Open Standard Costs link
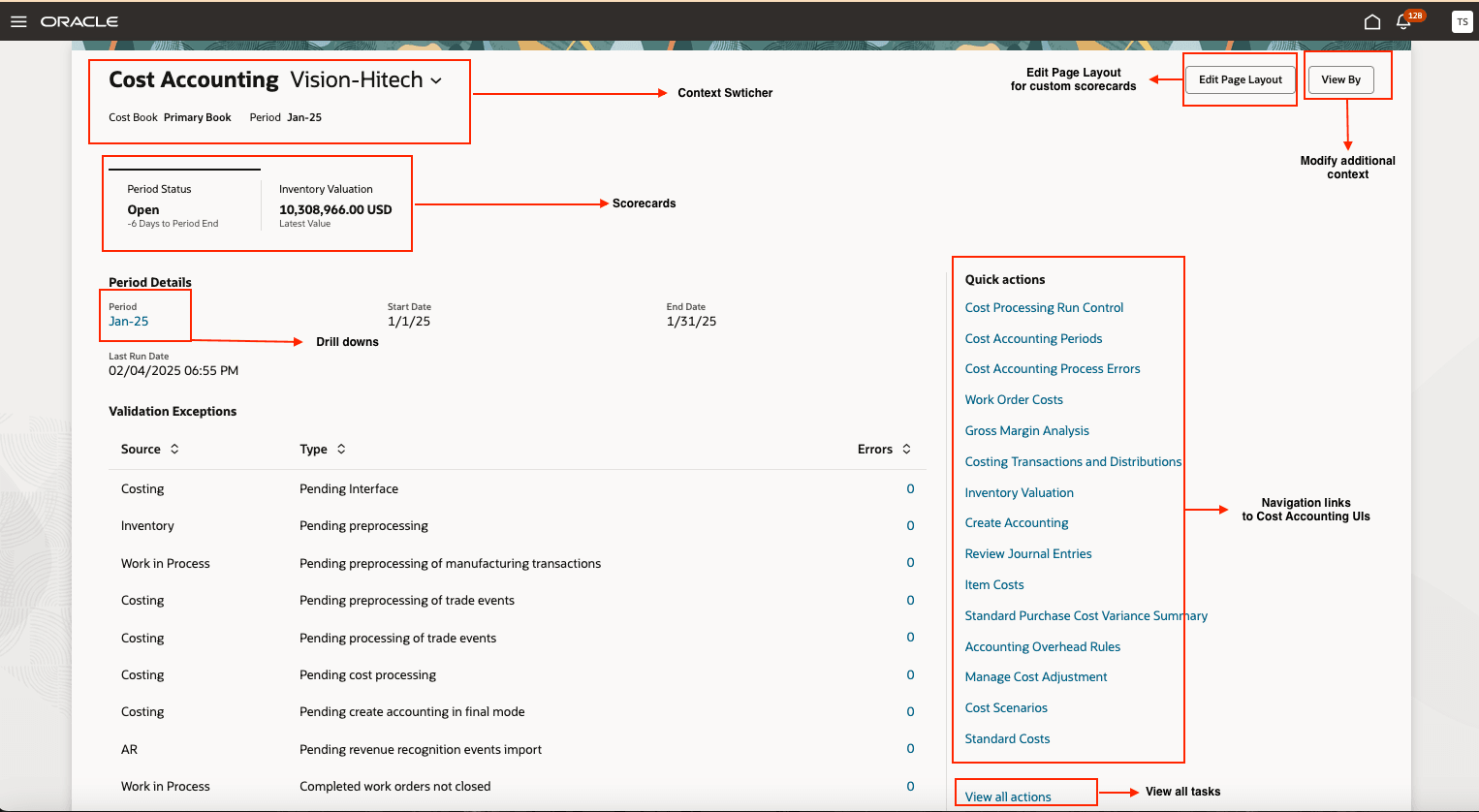 1008,738
